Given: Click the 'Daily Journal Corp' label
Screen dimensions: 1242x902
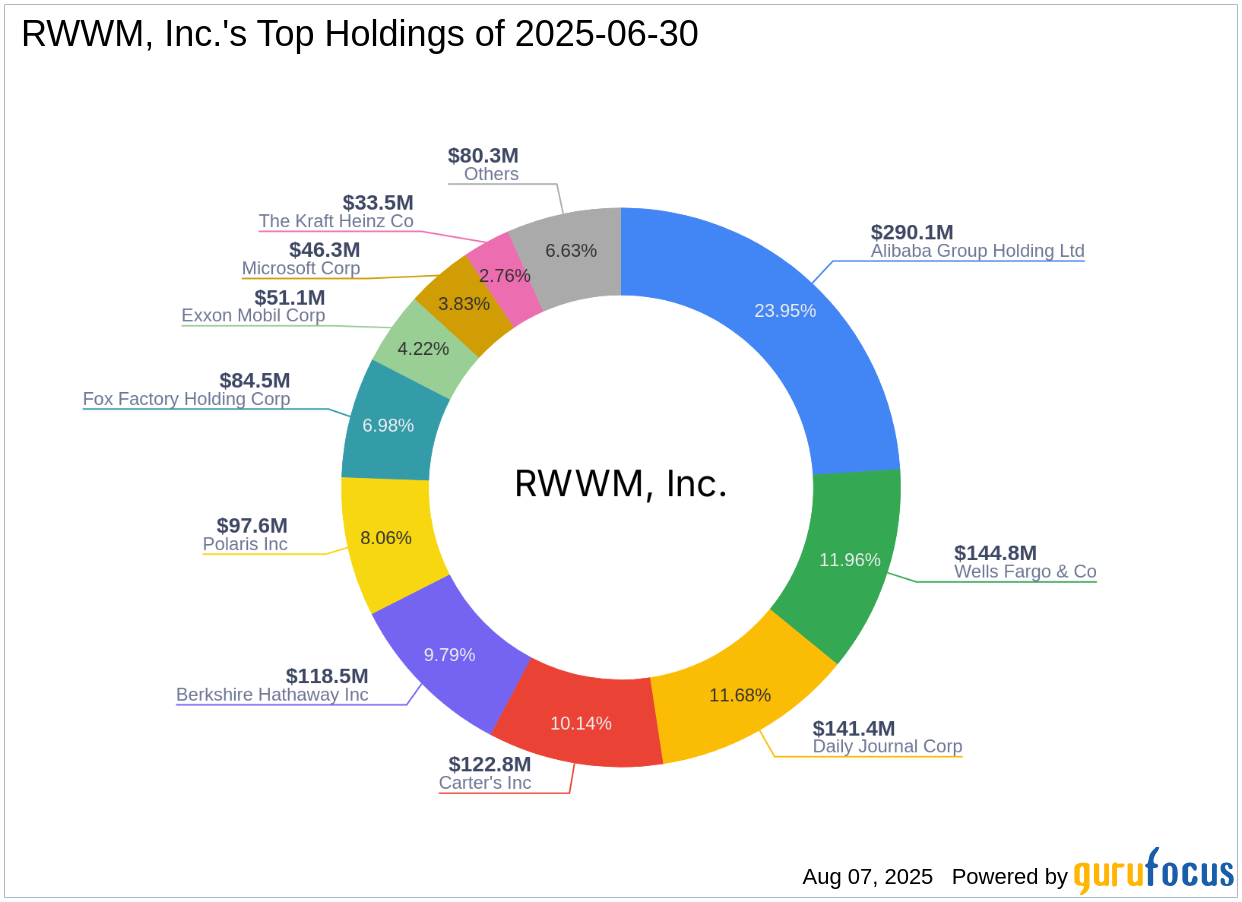Looking at the screenshot, I should pos(887,747).
